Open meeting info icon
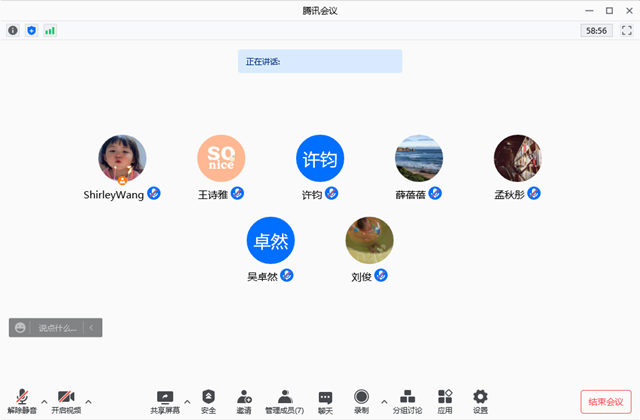 13,31
